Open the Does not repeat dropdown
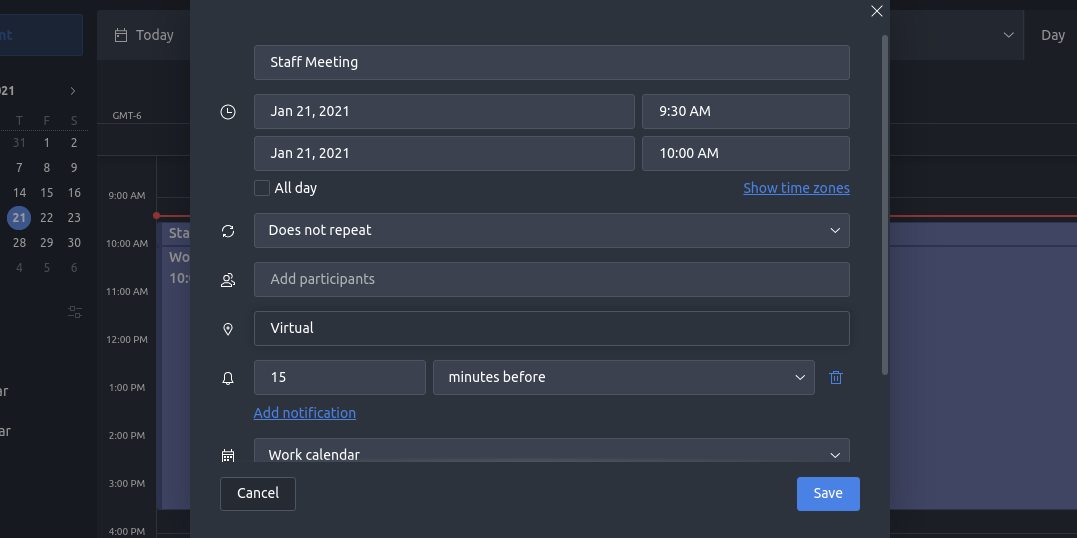Image resolution: width=1077 pixels, height=538 pixels. 551,230
